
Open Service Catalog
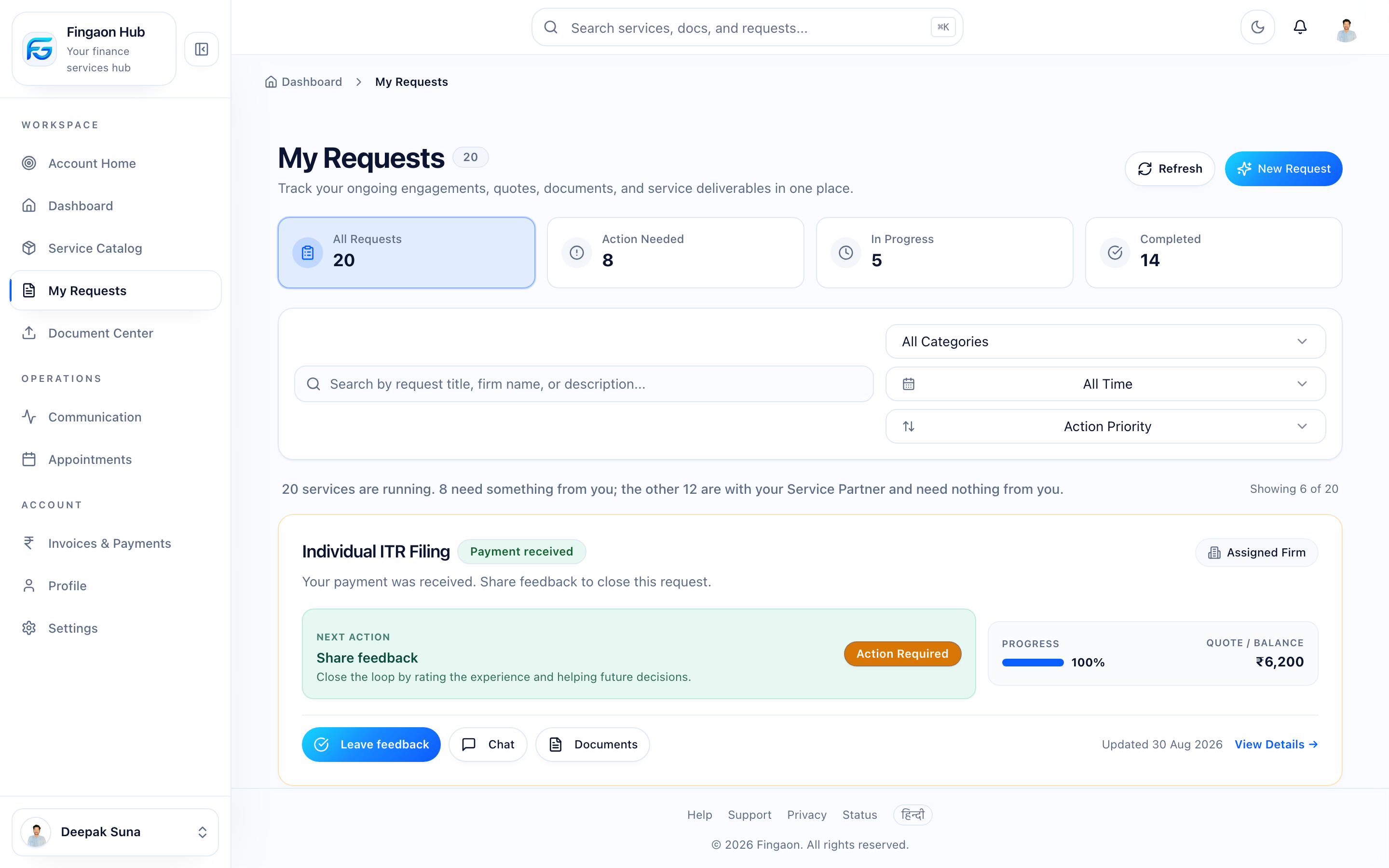pos(115,248)
